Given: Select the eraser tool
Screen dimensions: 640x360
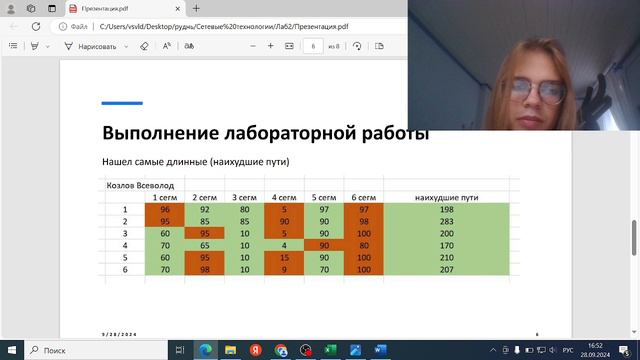Looking at the screenshot, I should (144, 46).
